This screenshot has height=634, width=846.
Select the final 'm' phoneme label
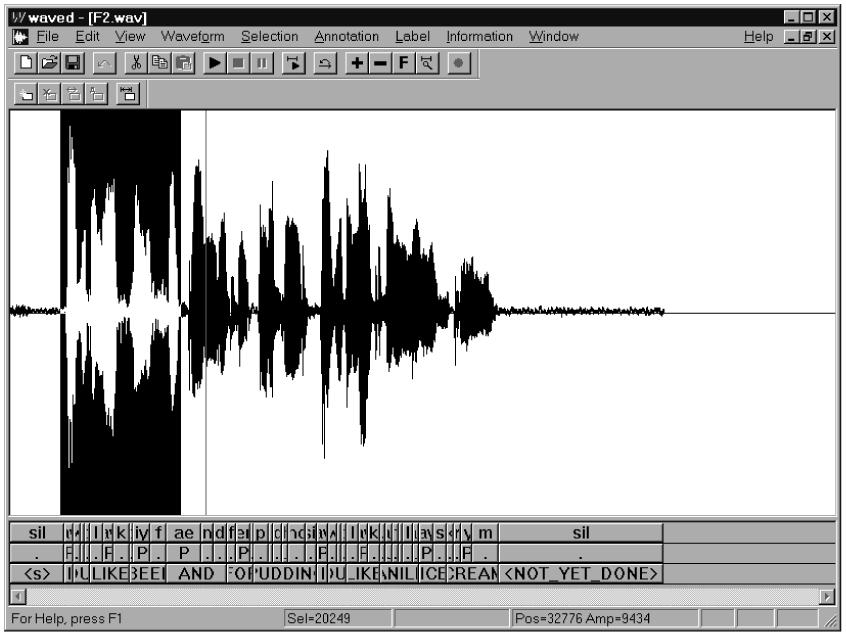click(485, 533)
